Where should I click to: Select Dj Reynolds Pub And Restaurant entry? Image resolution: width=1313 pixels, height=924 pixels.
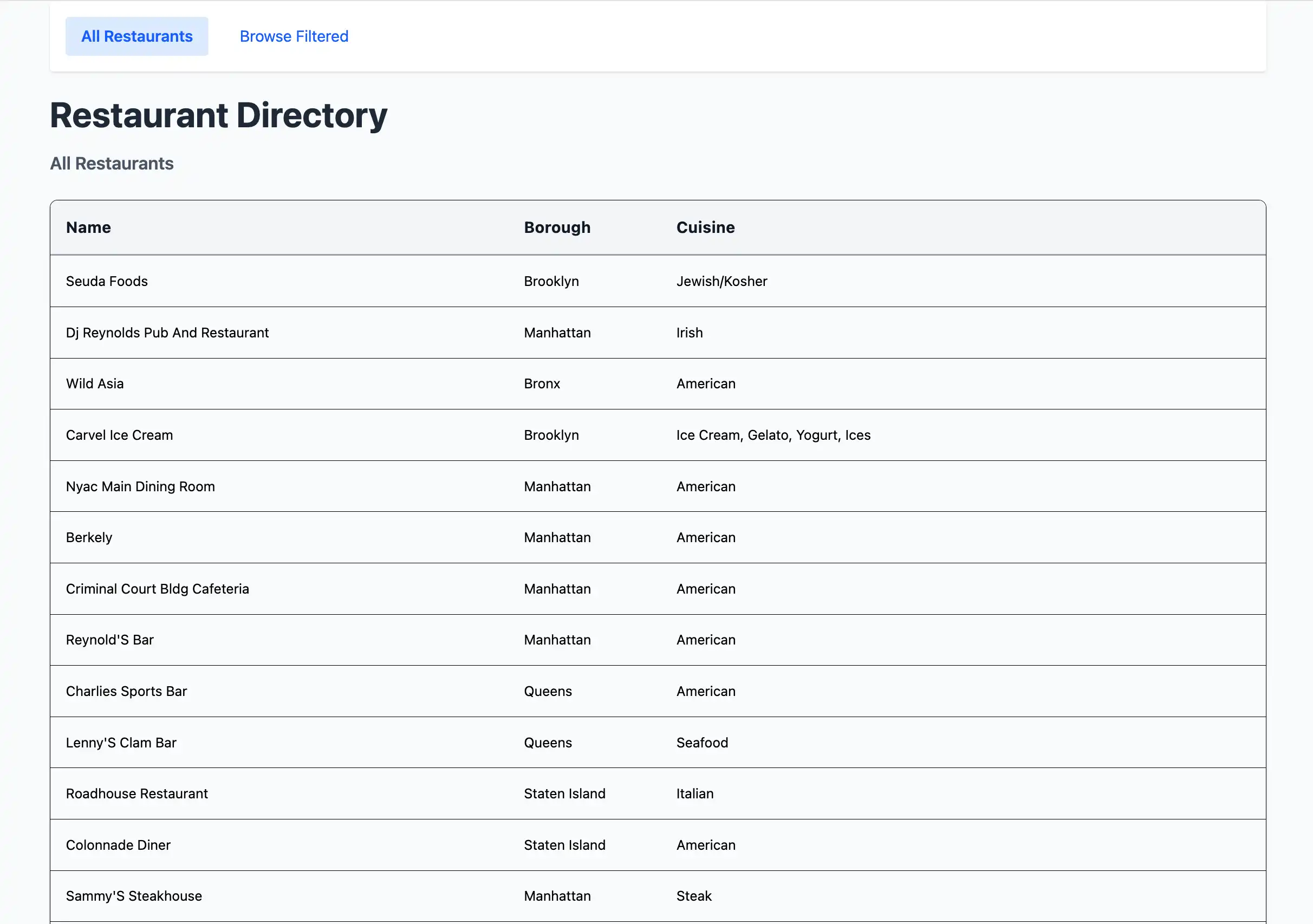167,332
